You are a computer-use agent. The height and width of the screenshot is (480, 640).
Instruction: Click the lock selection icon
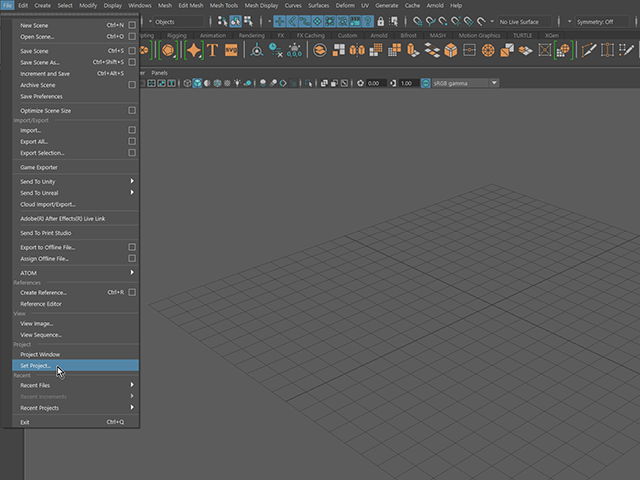[x=380, y=21]
